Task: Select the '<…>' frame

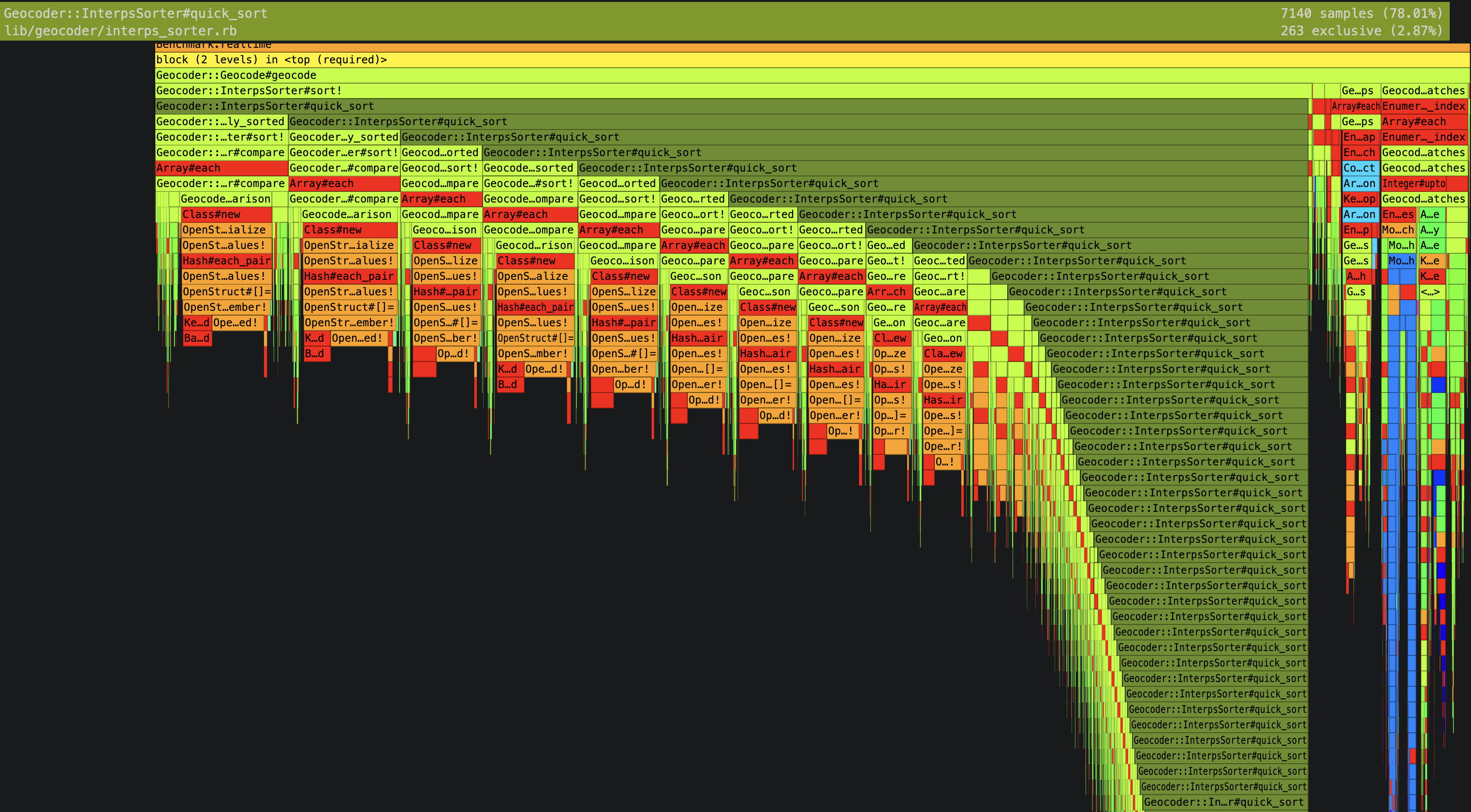Action: [1432, 291]
